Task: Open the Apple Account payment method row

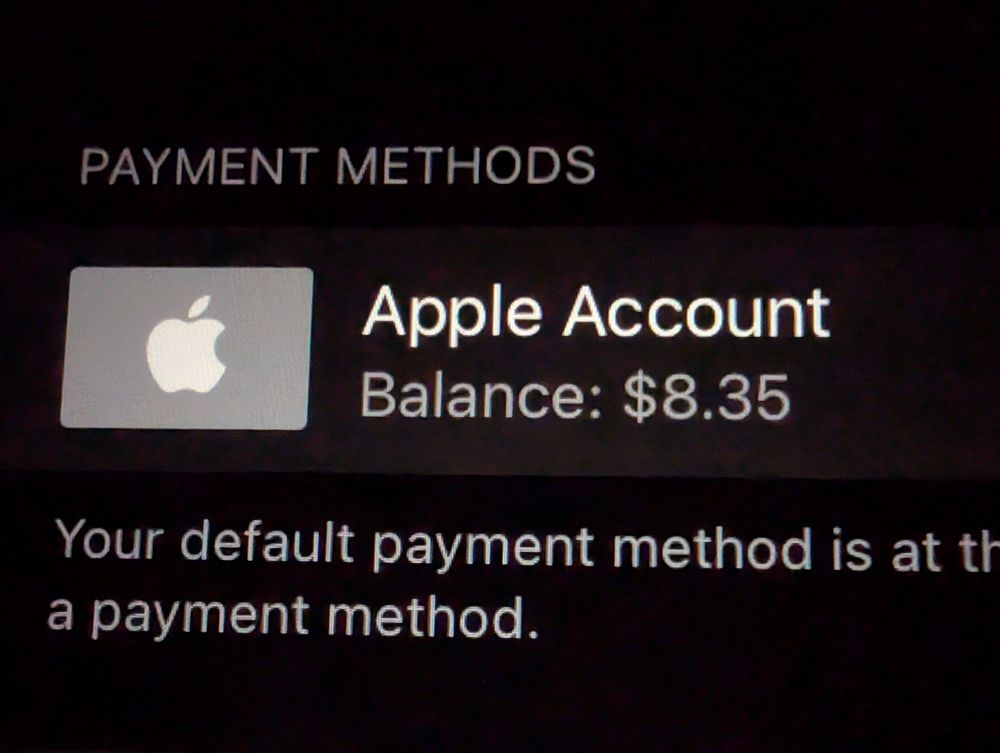Action: coord(500,349)
